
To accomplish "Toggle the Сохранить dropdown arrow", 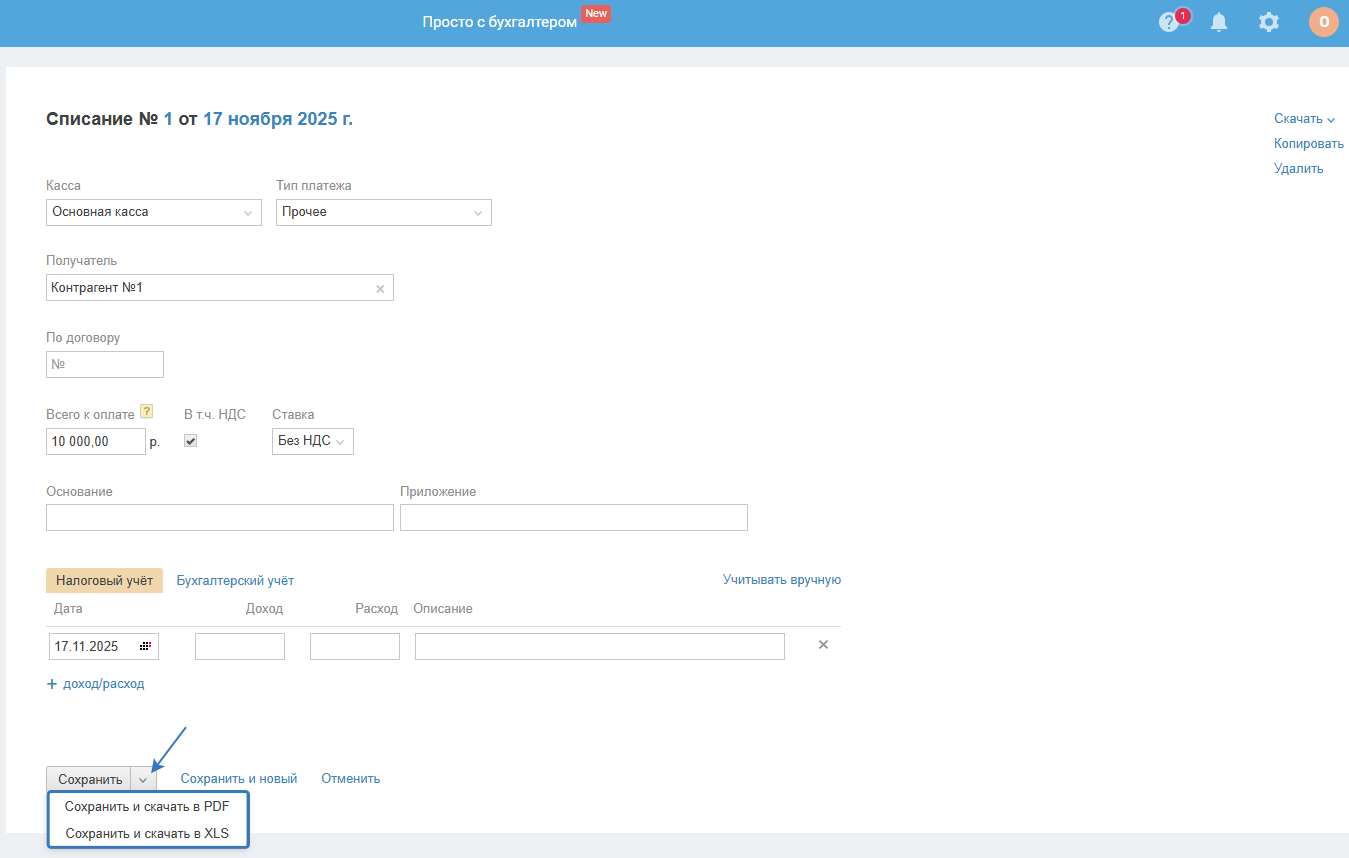I will tap(143, 779).
